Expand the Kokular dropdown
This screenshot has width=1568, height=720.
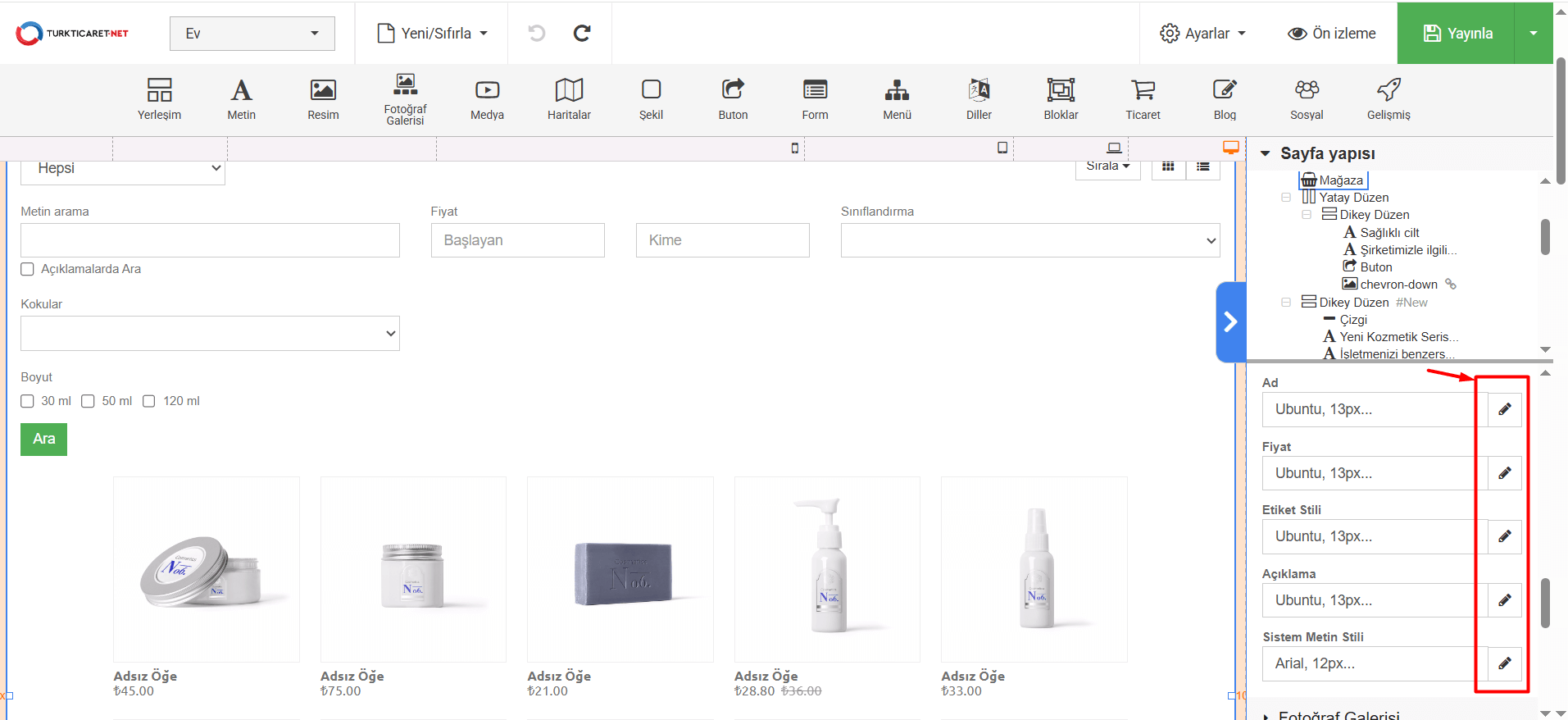tap(210, 334)
